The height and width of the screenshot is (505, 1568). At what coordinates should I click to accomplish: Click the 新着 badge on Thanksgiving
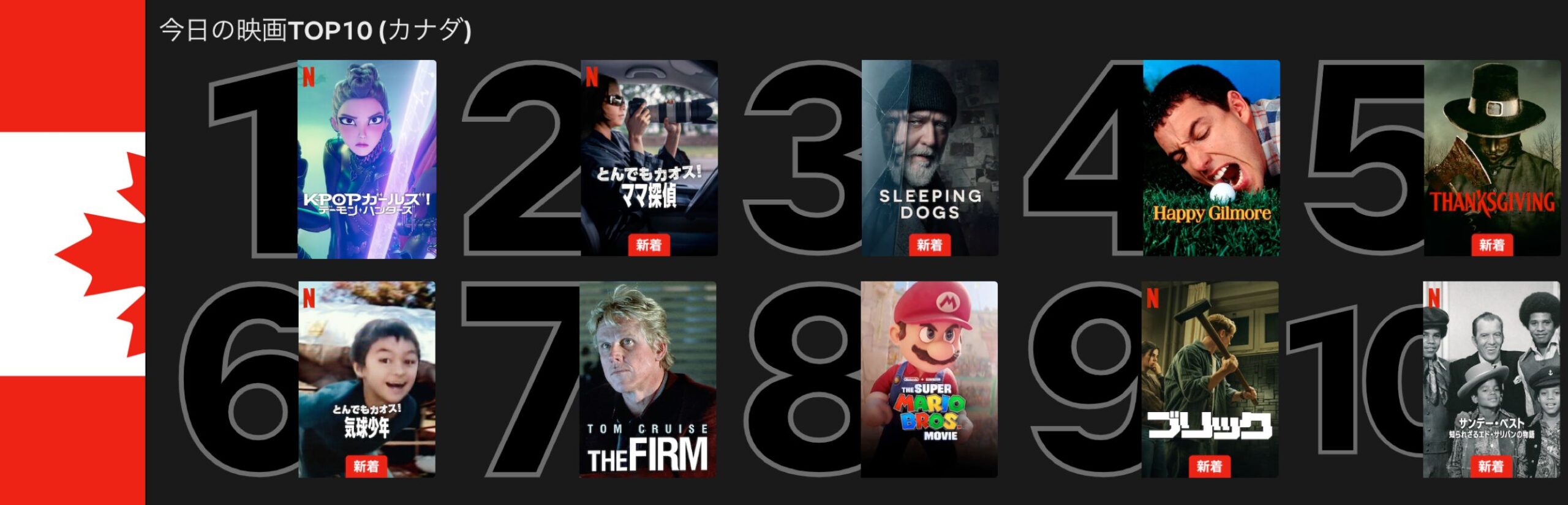[1492, 245]
